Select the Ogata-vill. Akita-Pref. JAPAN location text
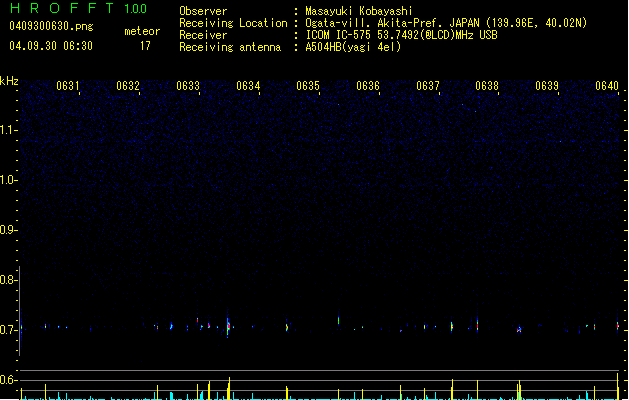 pyautogui.click(x=446, y=23)
